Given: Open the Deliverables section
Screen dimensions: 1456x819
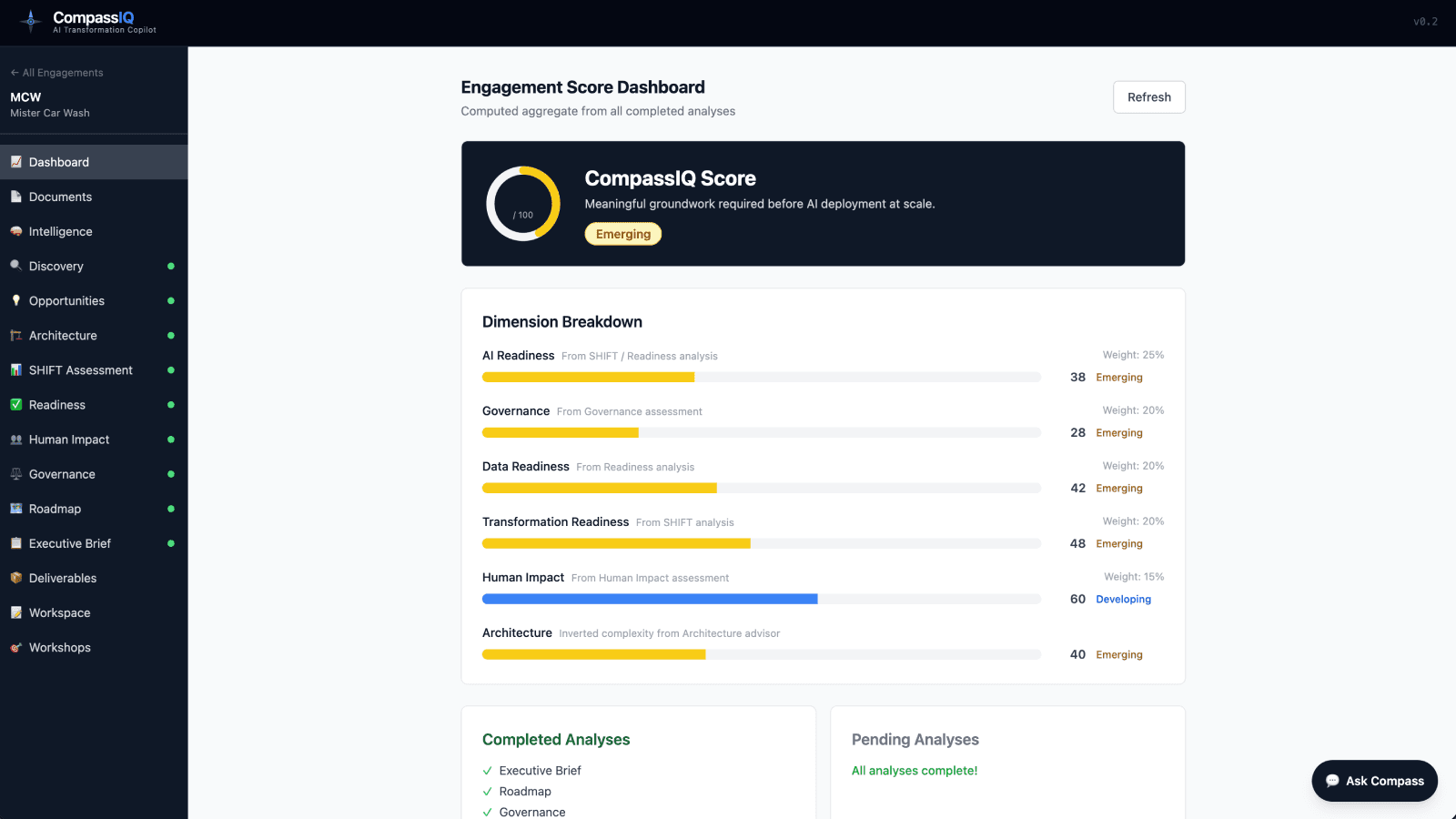Looking at the screenshot, I should [x=94, y=578].
